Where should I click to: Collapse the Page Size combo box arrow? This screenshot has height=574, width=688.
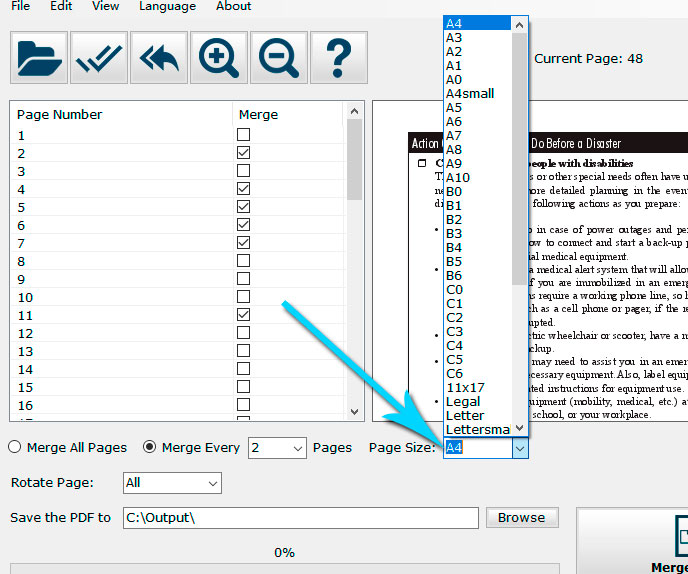click(x=520, y=448)
